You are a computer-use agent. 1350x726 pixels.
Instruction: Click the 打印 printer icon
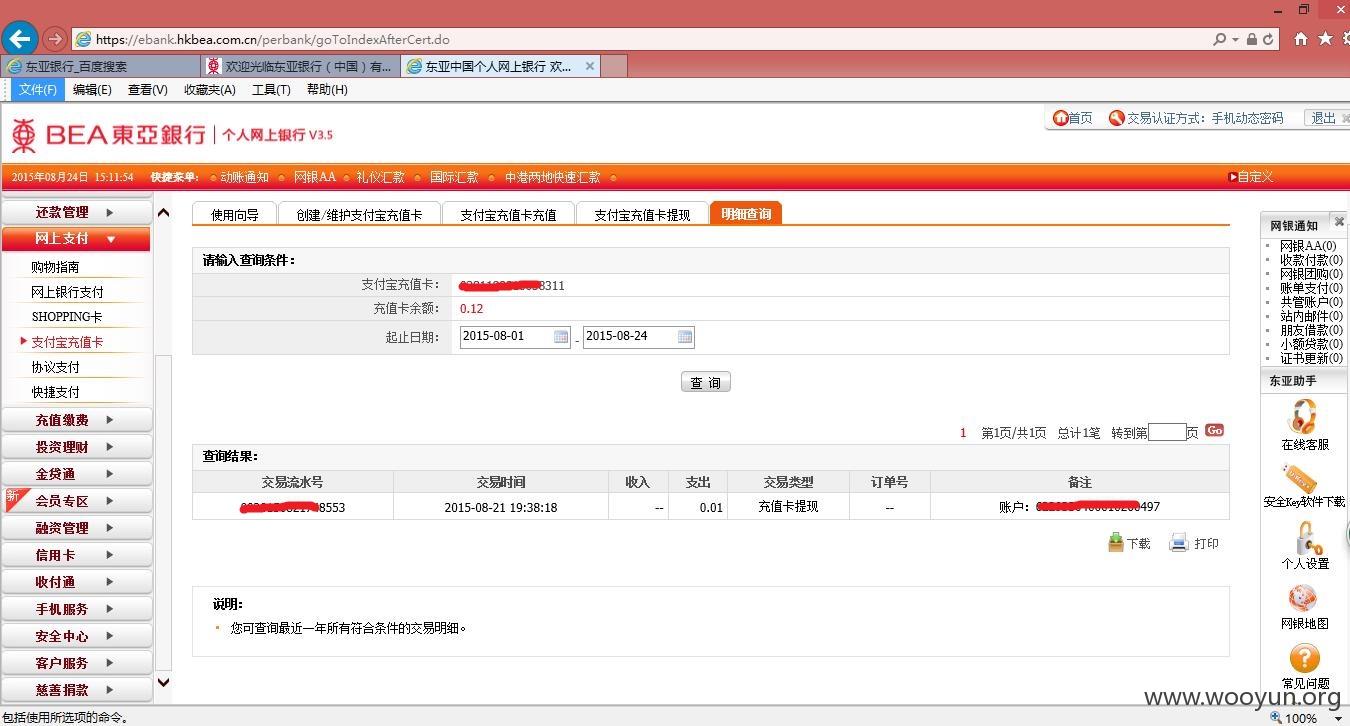[x=1179, y=543]
